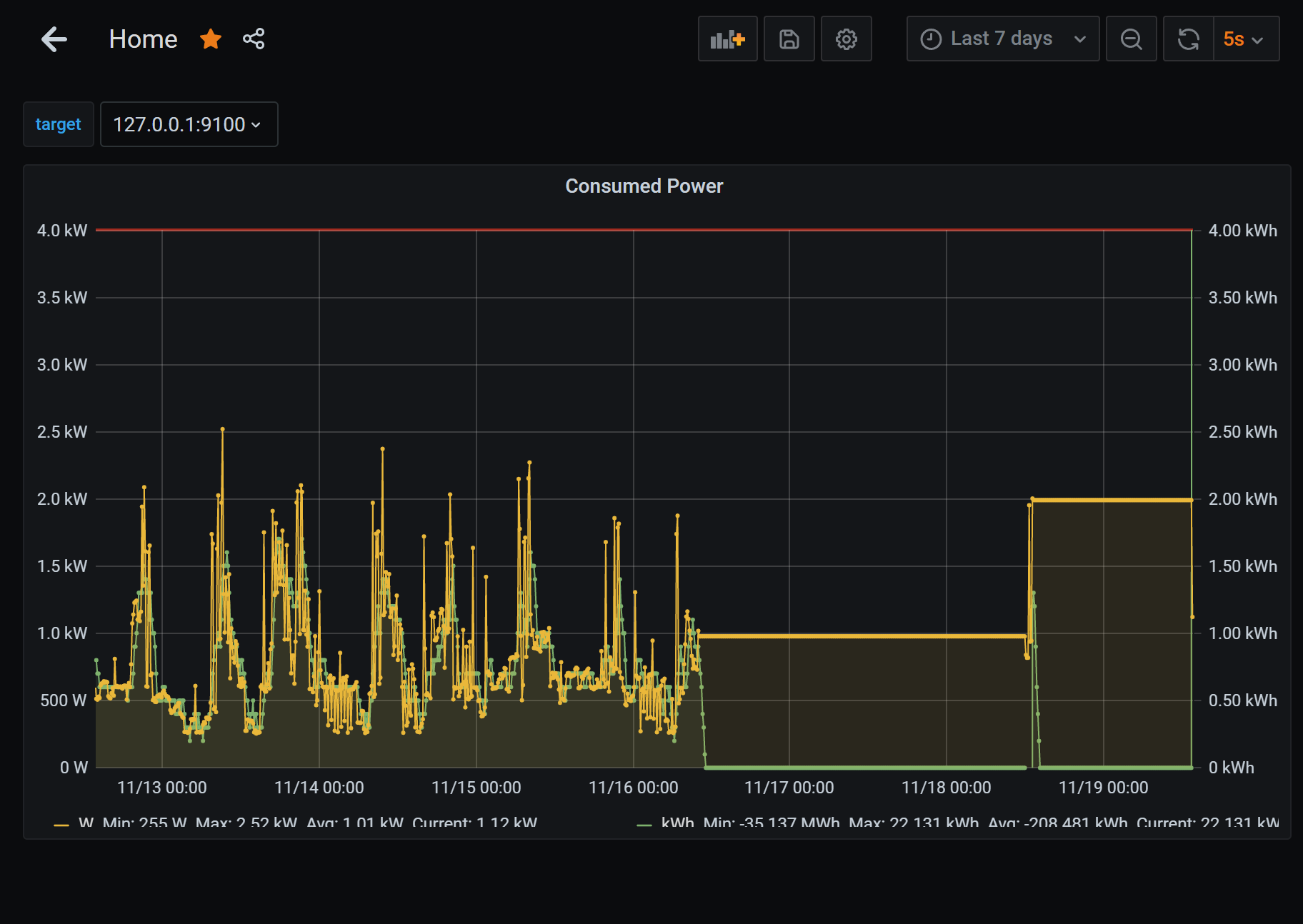The height and width of the screenshot is (924, 1303).
Task: Open the Last 7 days time picker
Action: tap(1002, 39)
